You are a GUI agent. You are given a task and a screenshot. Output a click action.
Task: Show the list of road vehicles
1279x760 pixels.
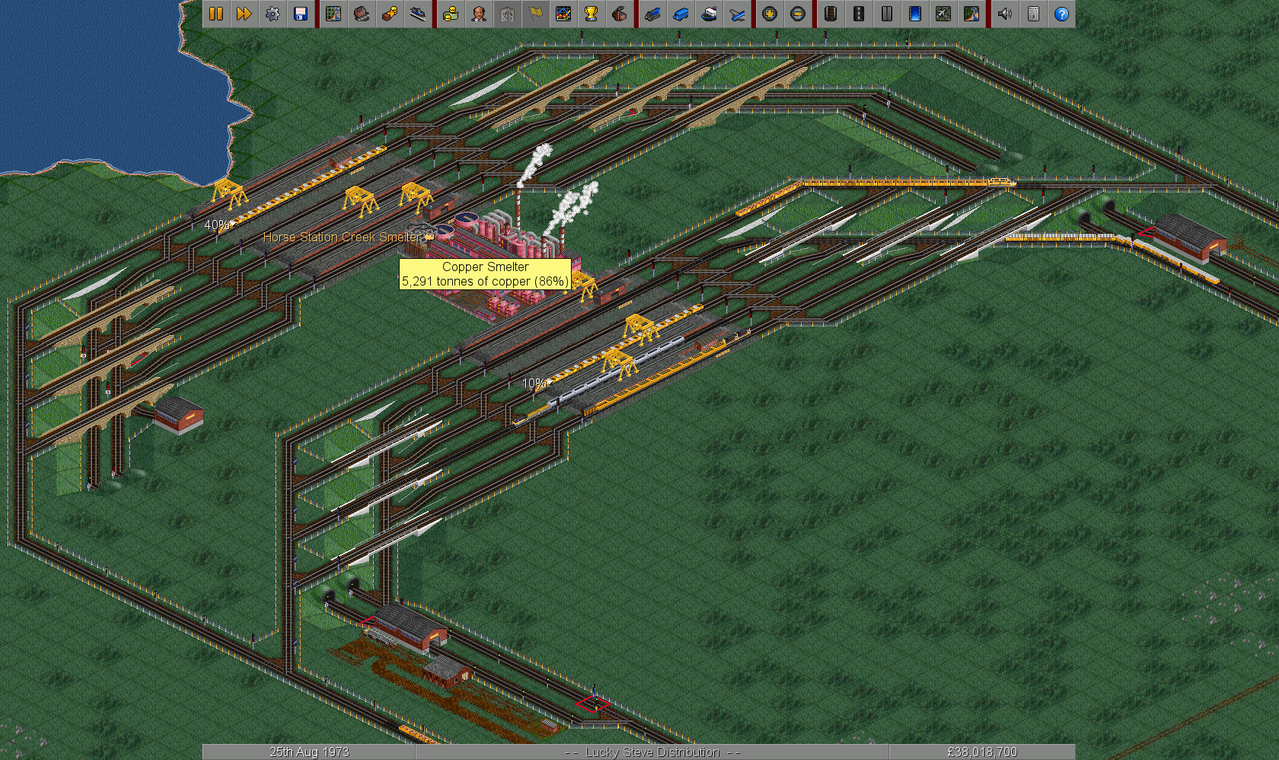click(681, 14)
